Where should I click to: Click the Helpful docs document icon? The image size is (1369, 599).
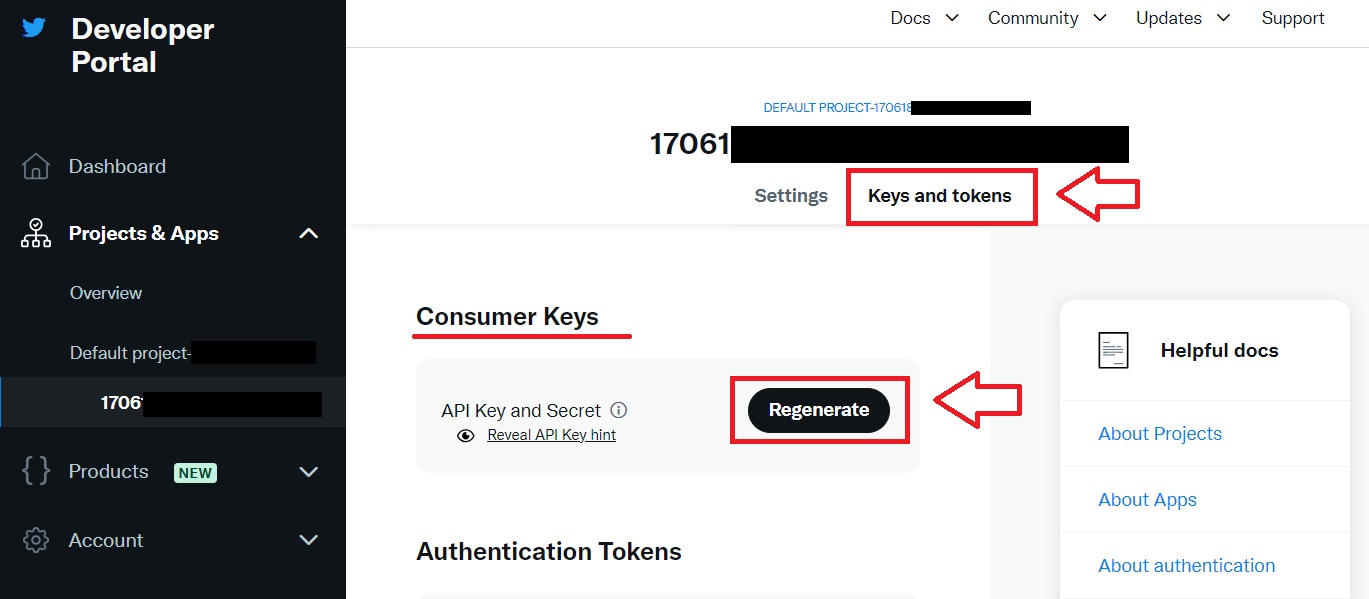(1113, 350)
